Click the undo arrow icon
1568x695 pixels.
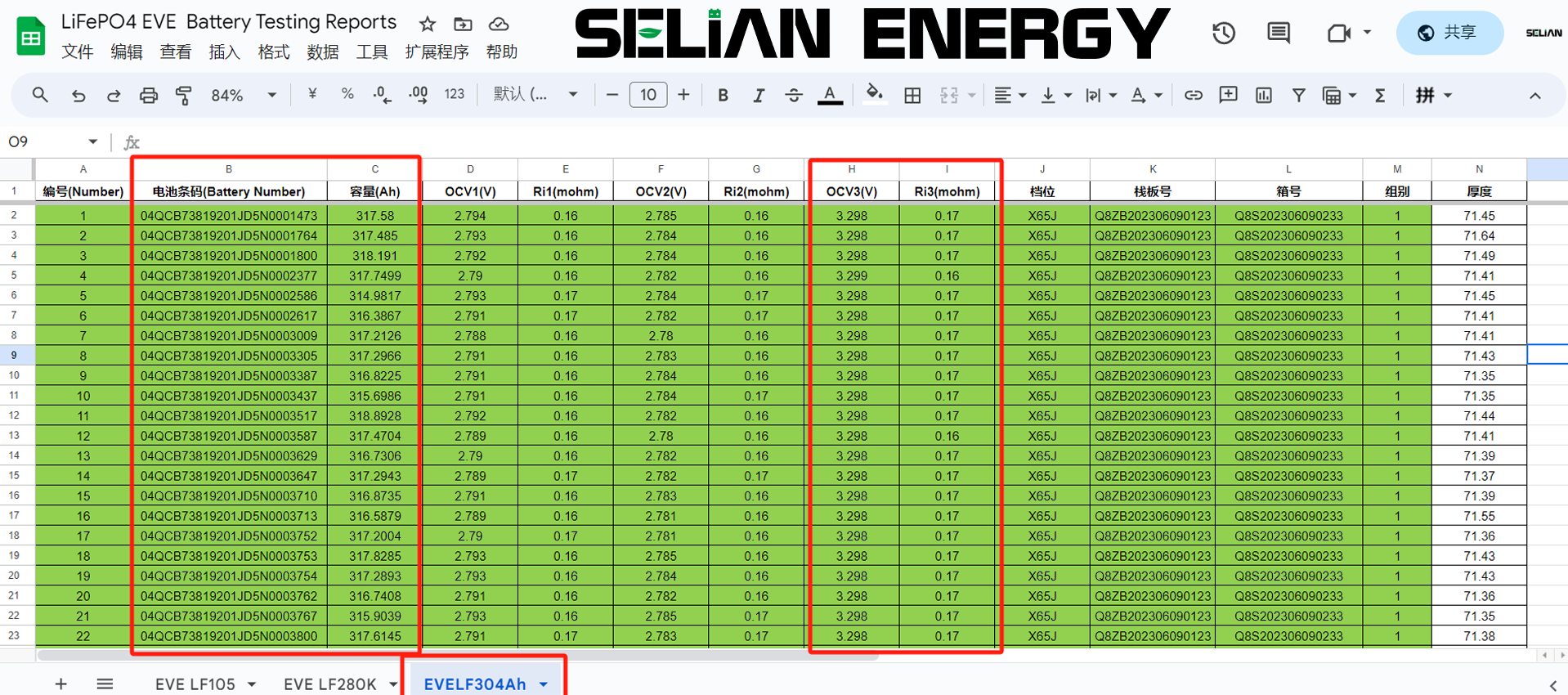[x=78, y=96]
